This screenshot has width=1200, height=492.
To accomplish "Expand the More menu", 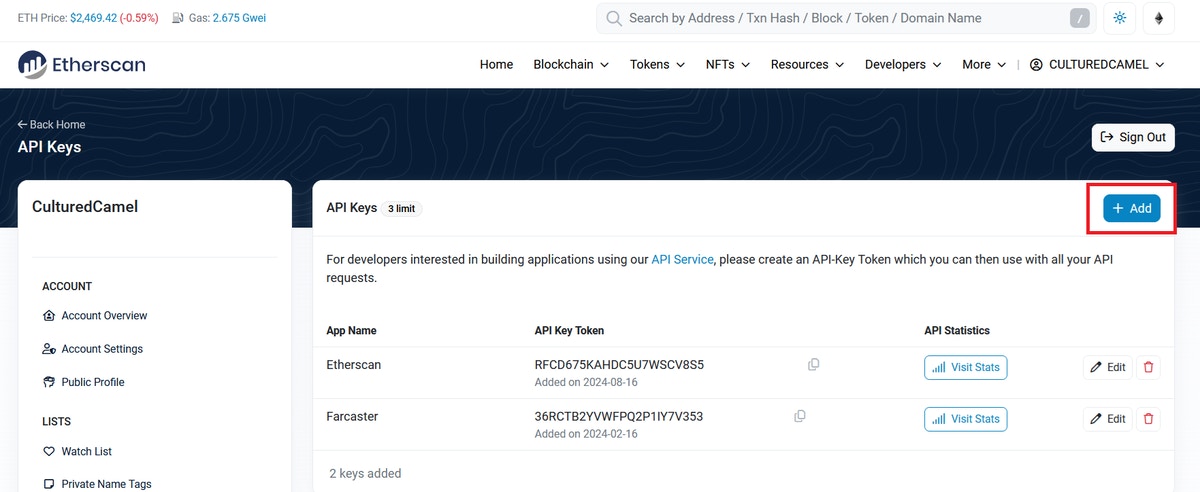I will coord(984,64).
